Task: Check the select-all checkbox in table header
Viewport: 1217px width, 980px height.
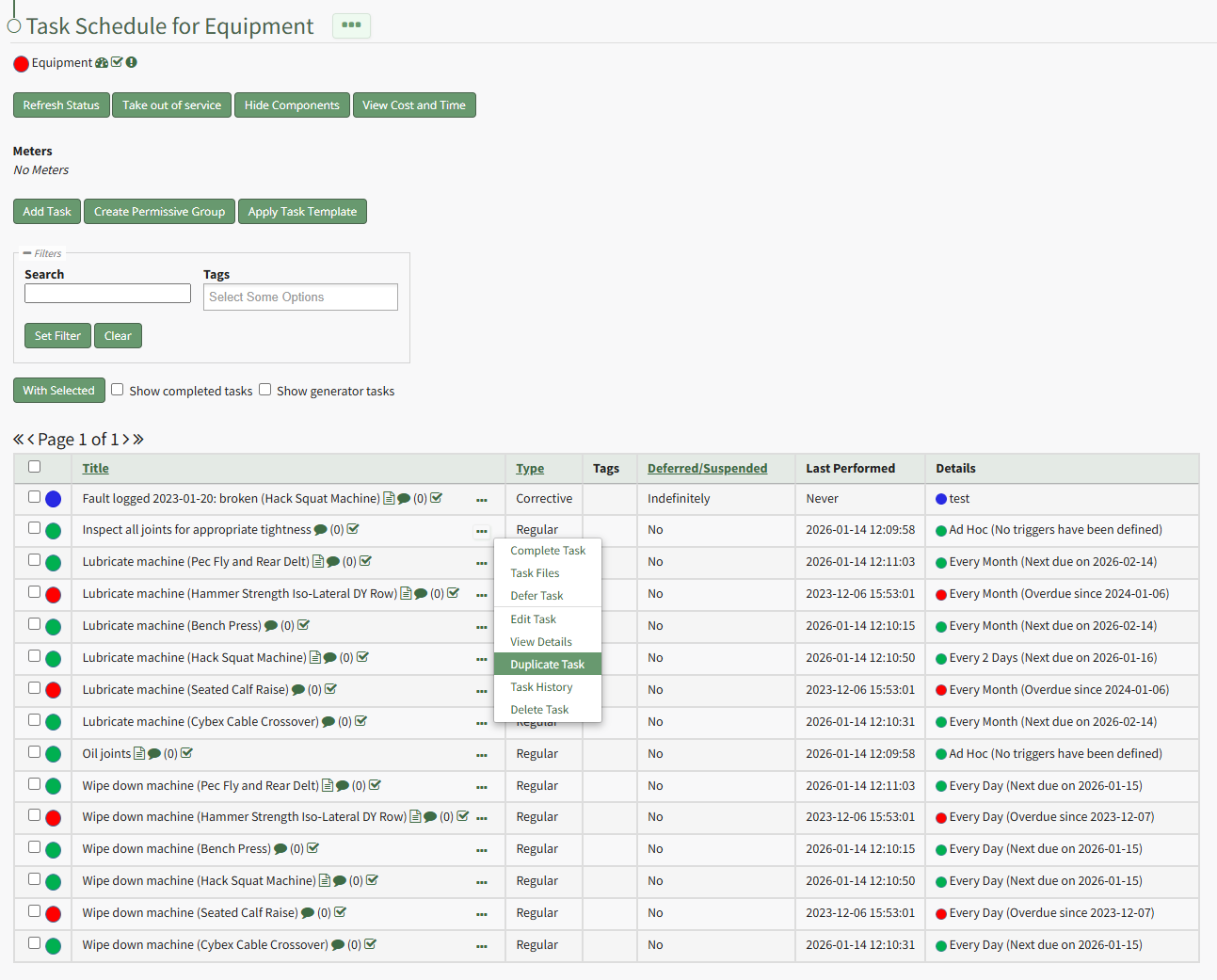Action: point(35,467)
